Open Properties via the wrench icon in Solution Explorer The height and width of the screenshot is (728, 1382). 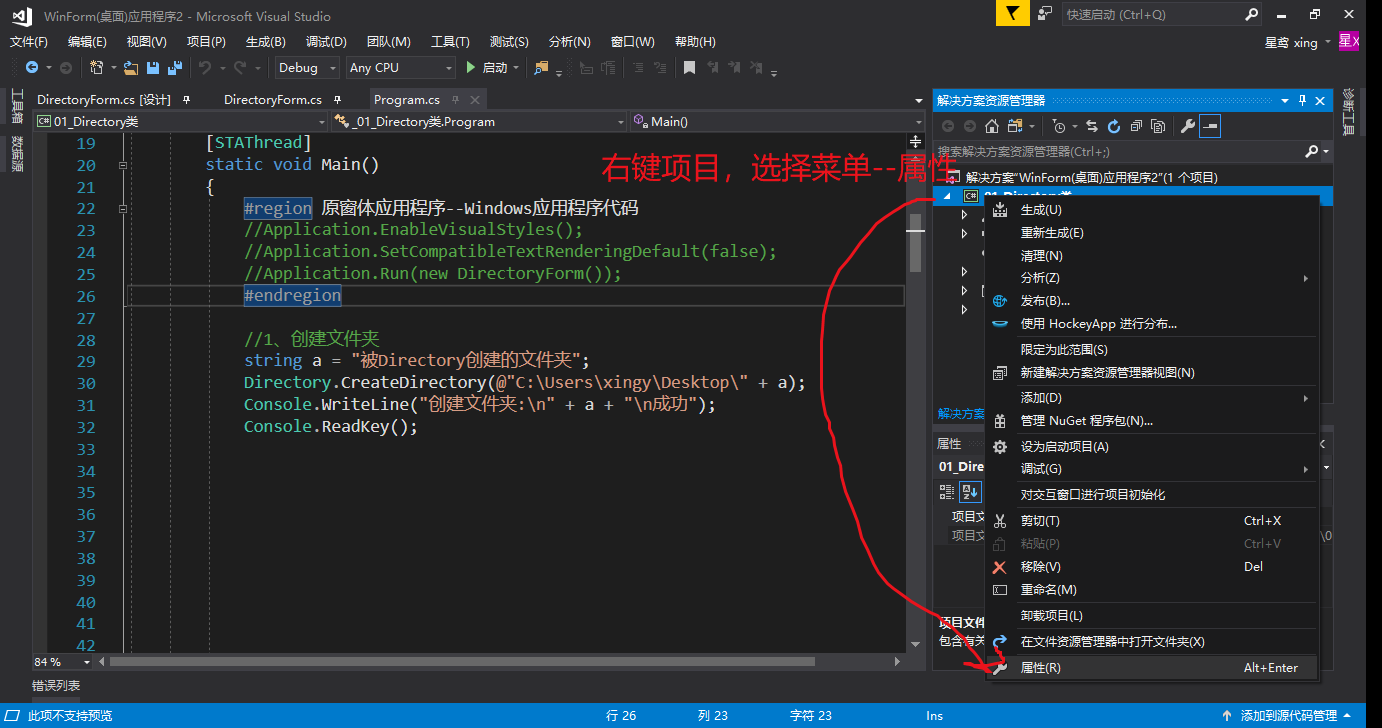coord(1189,126)
